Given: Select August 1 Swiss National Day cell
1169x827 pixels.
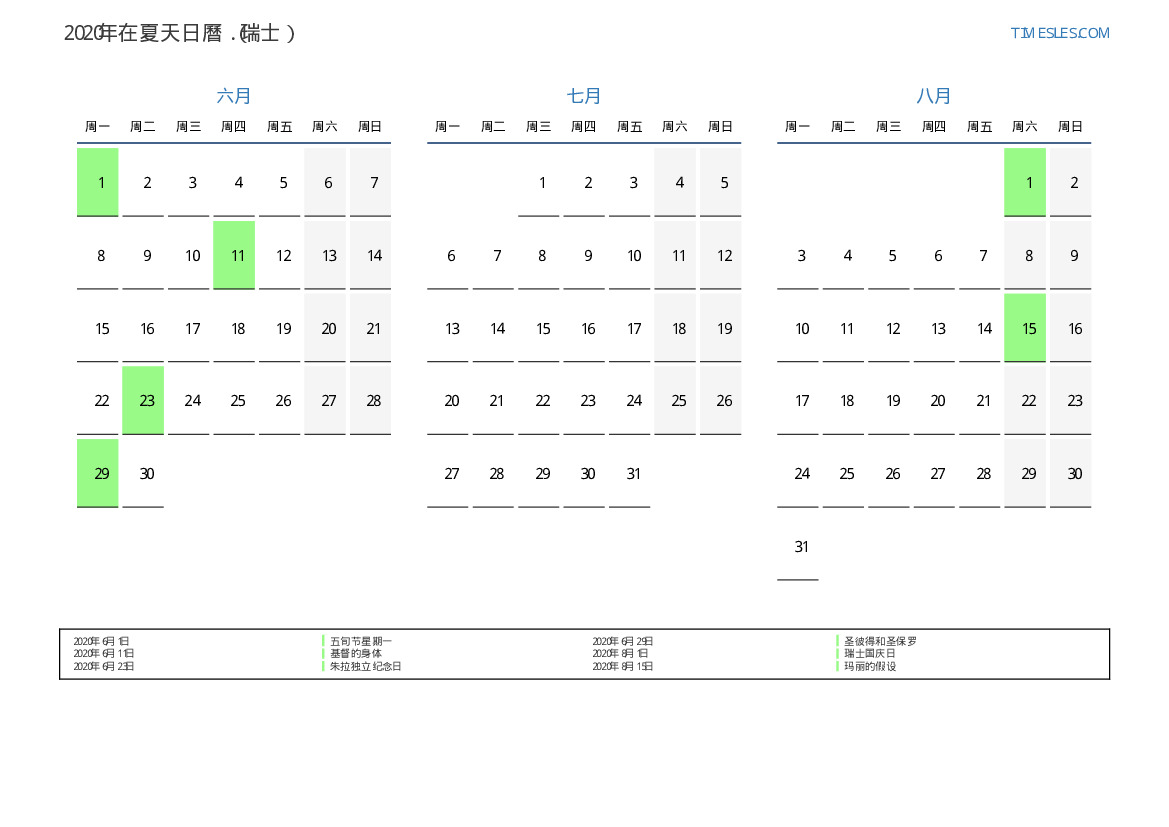Looking at the screenshot, I should (x=1025, y=182).
